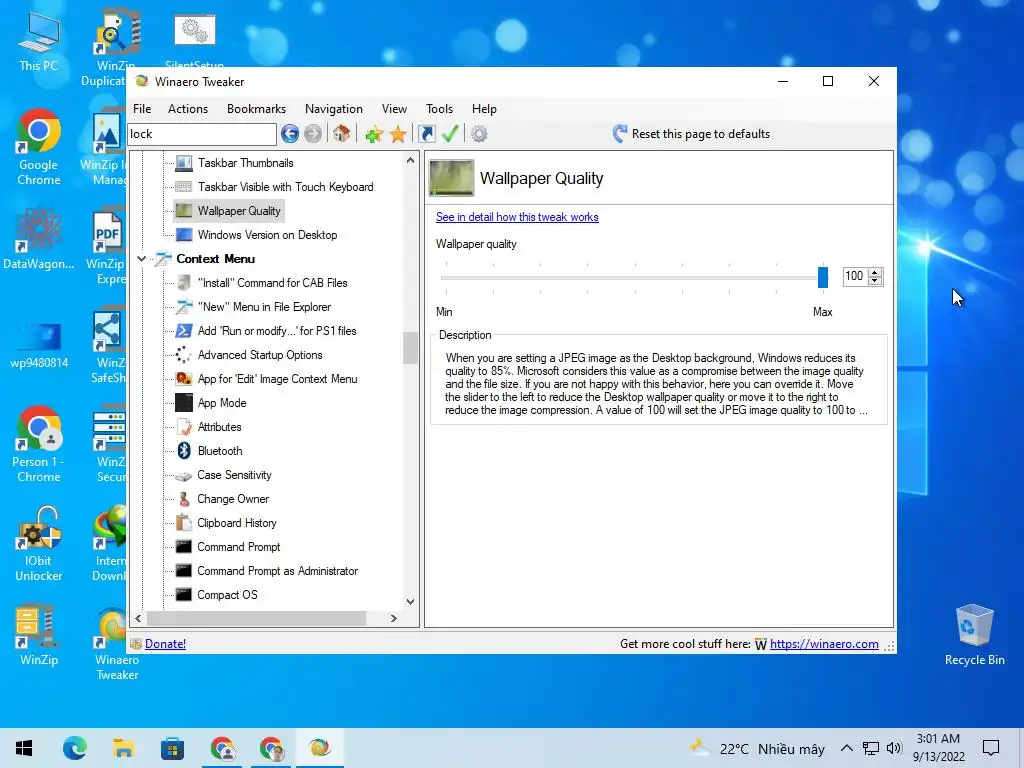1024x768 pixels.
Task: Click the search box containing 'lock'
Action: click(x=202, y=134)
